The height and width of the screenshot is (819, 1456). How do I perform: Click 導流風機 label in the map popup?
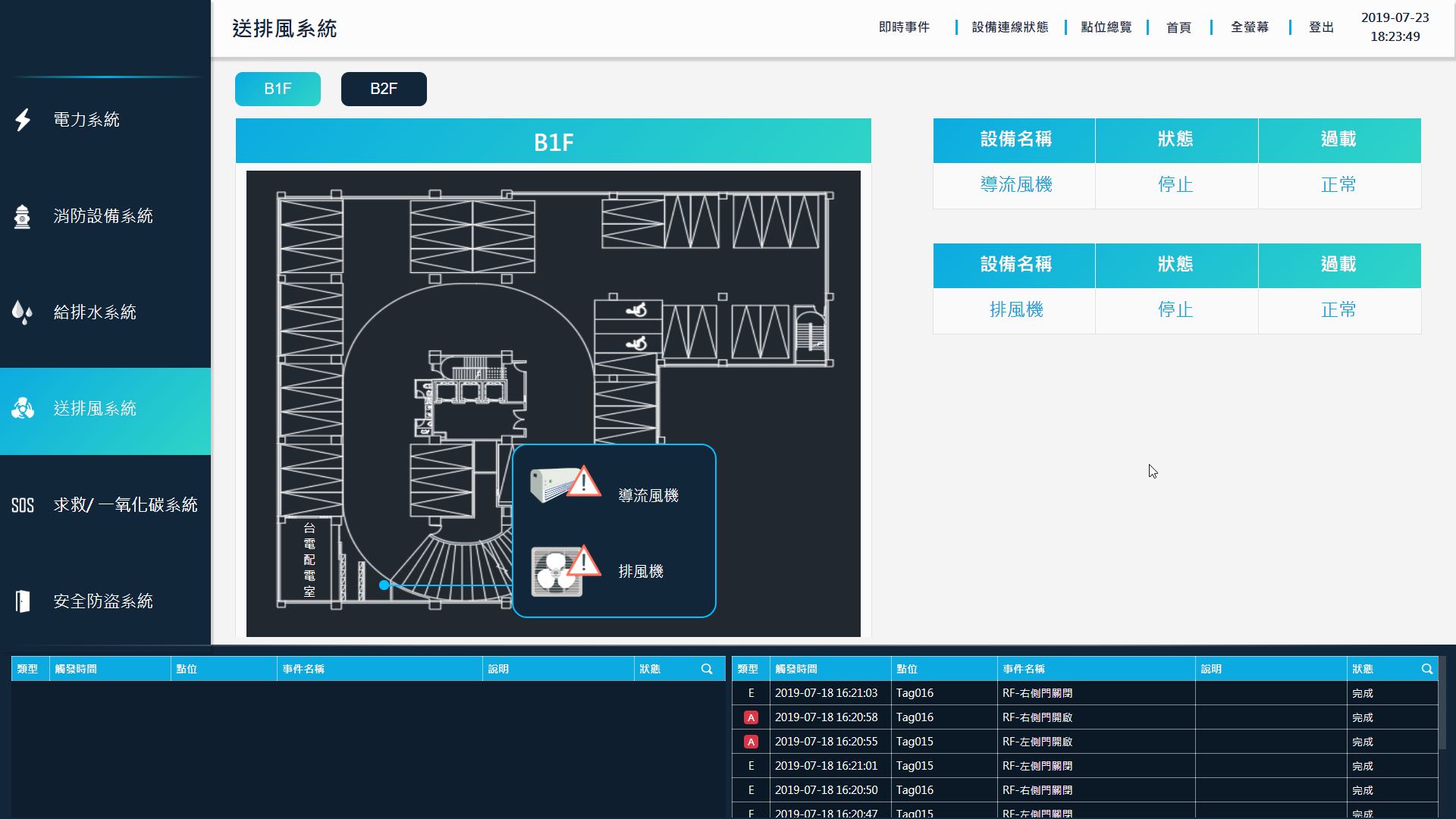[648, 496]
